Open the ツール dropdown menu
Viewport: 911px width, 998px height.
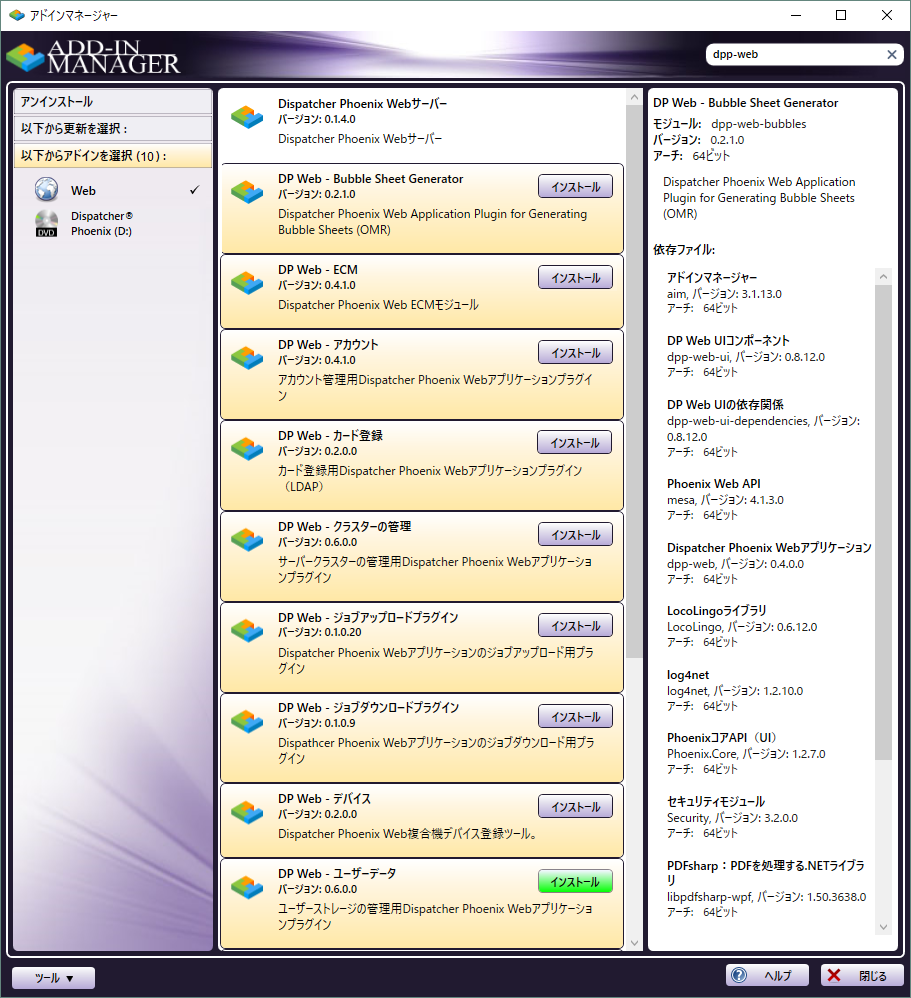click(53, 978)
